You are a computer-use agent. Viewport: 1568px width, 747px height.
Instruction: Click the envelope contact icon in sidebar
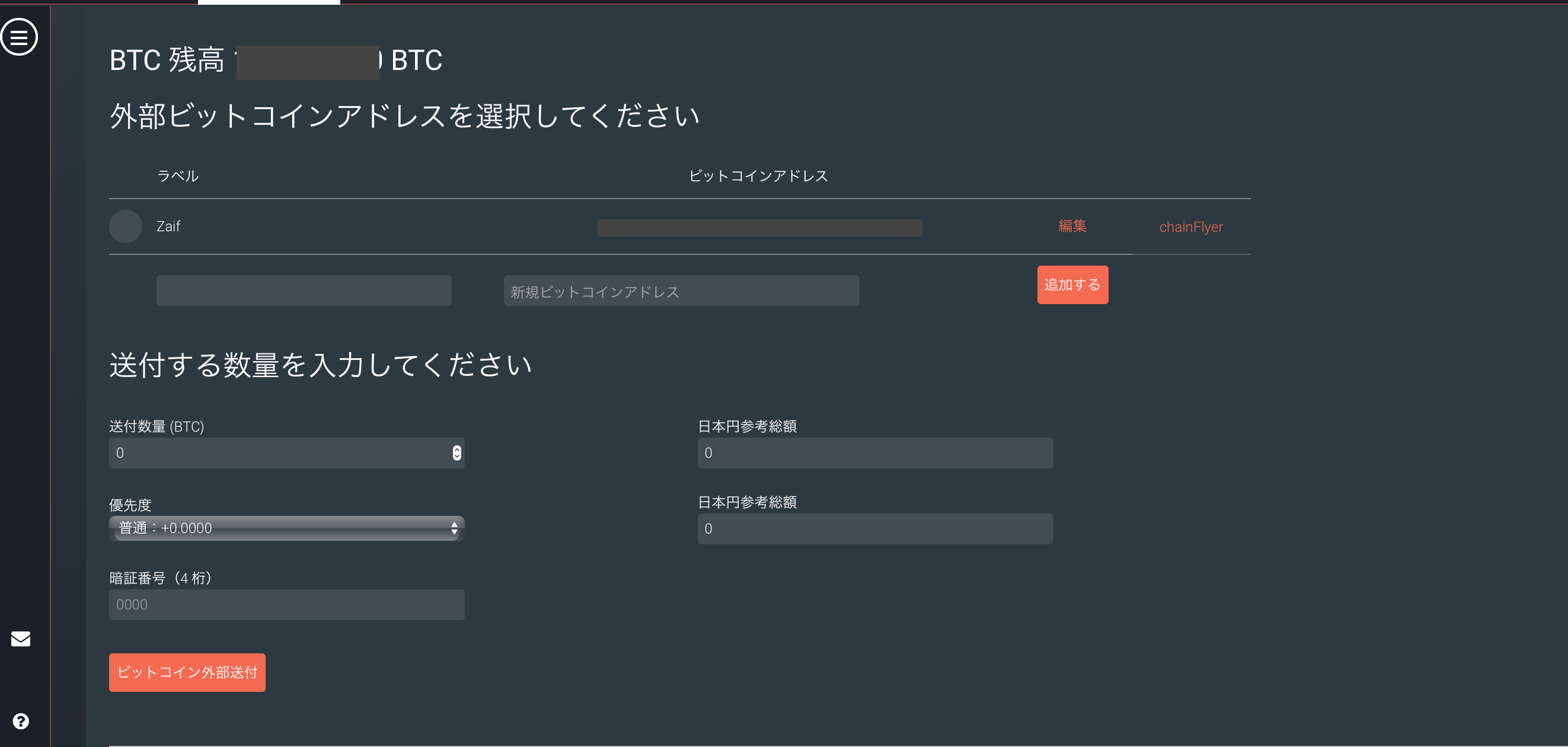20,639
